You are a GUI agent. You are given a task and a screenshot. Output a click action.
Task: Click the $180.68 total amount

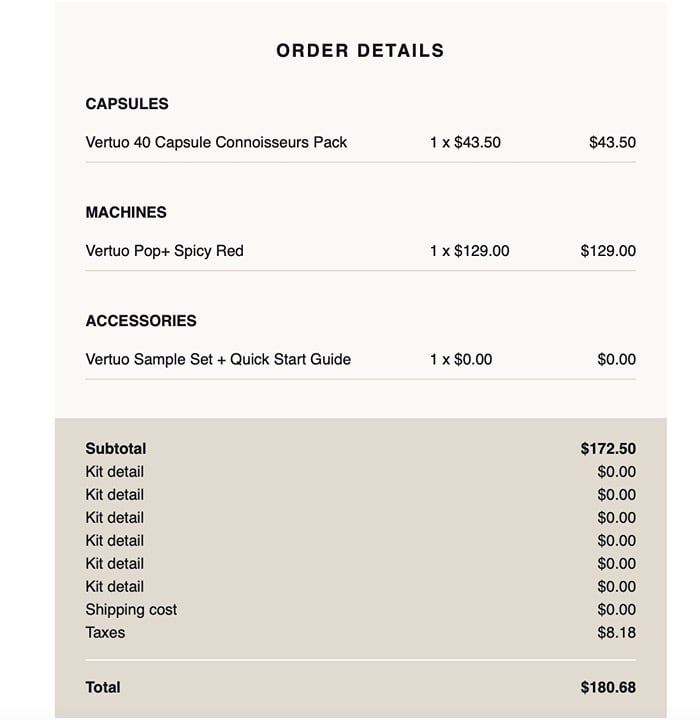(x=608, y=687)
